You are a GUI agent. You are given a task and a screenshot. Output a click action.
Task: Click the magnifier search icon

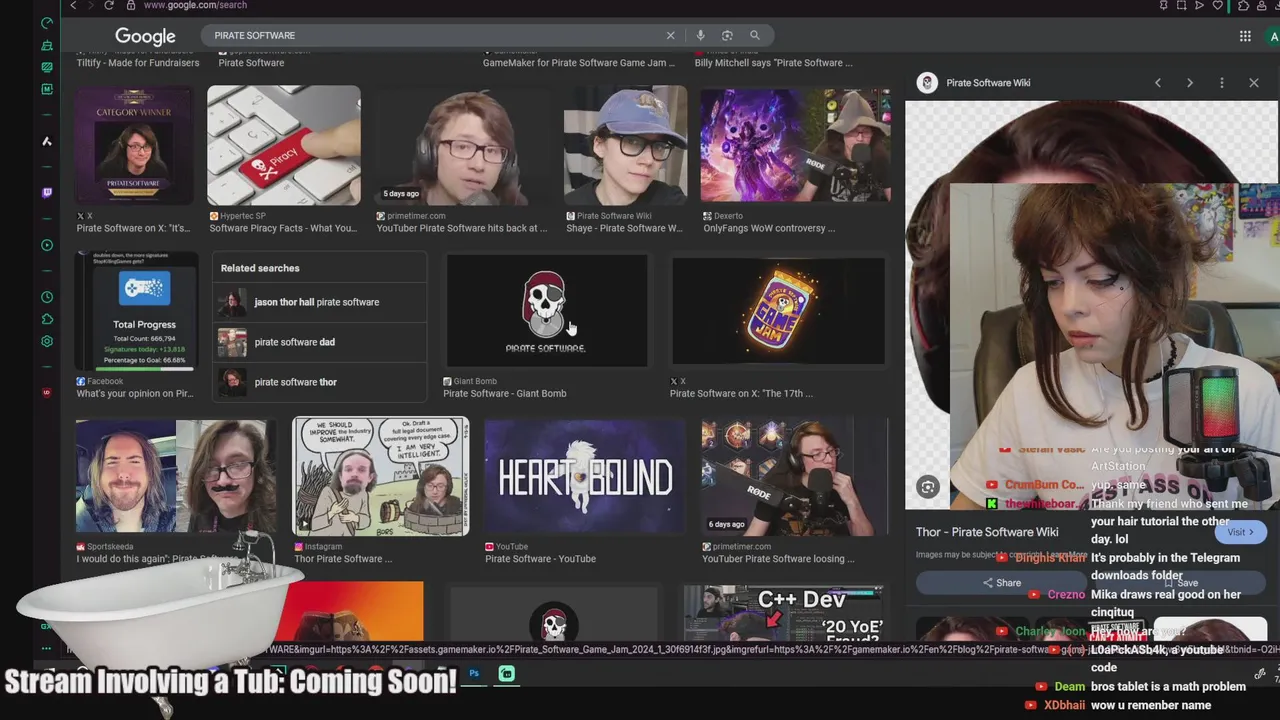coord(755,35)
